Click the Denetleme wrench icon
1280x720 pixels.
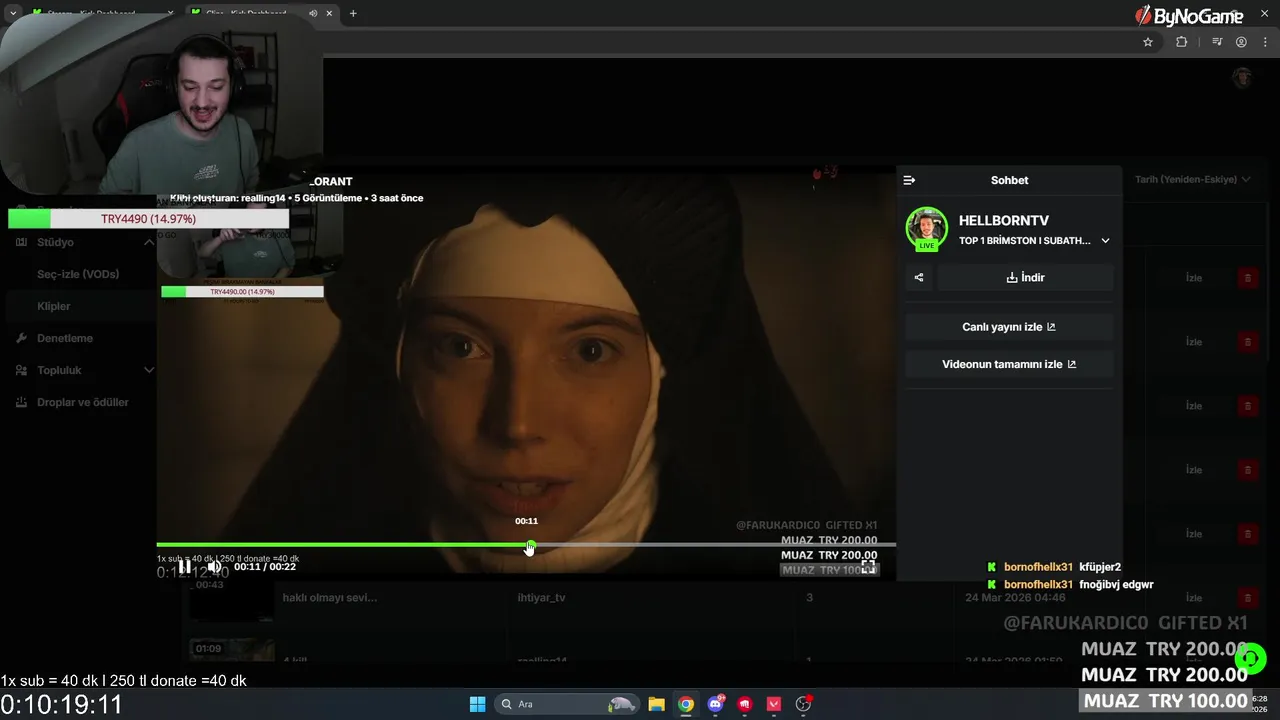(21, 338)
